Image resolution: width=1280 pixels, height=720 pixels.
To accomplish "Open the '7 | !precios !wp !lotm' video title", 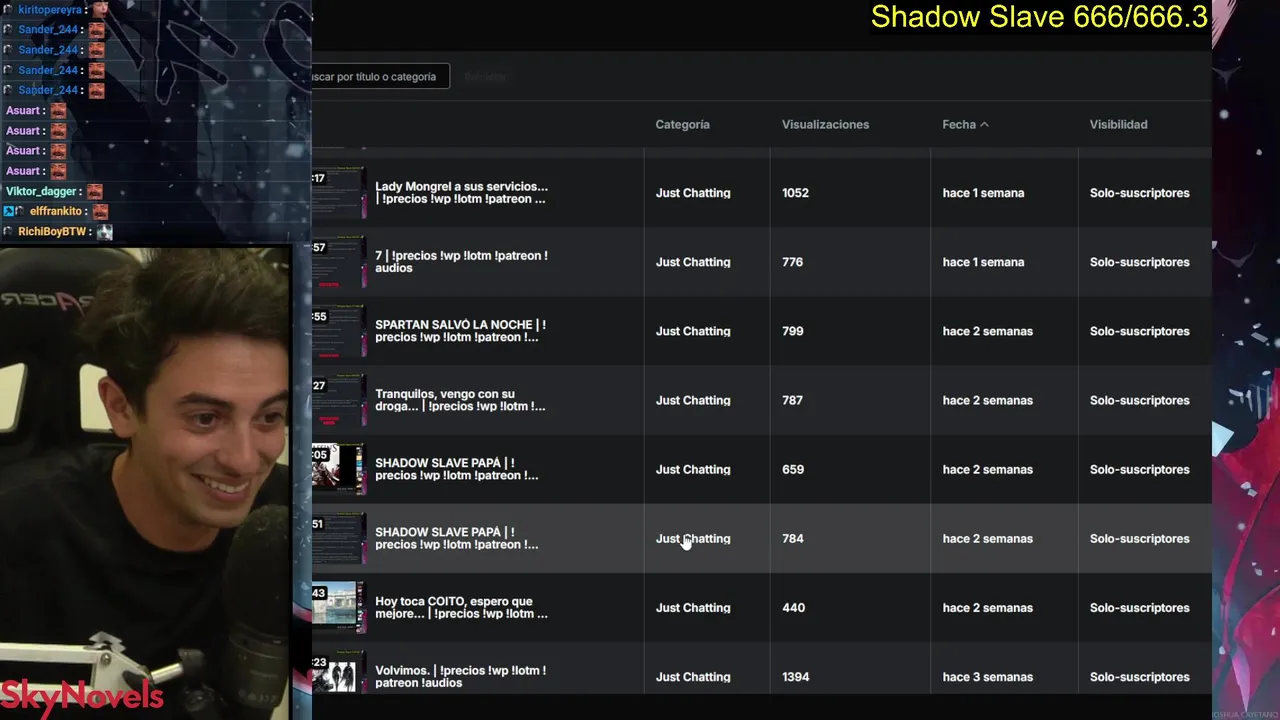I will tap(461, 262).
